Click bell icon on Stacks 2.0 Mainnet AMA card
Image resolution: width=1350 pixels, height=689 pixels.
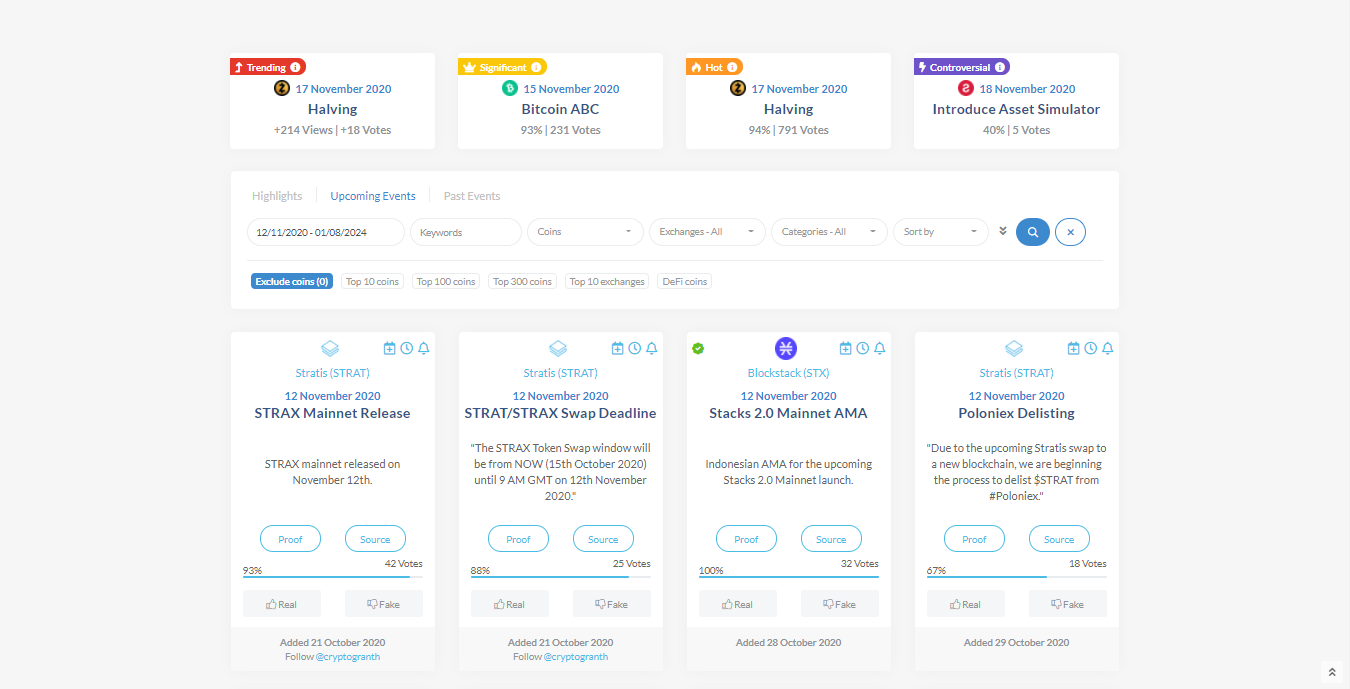[879, 348]
